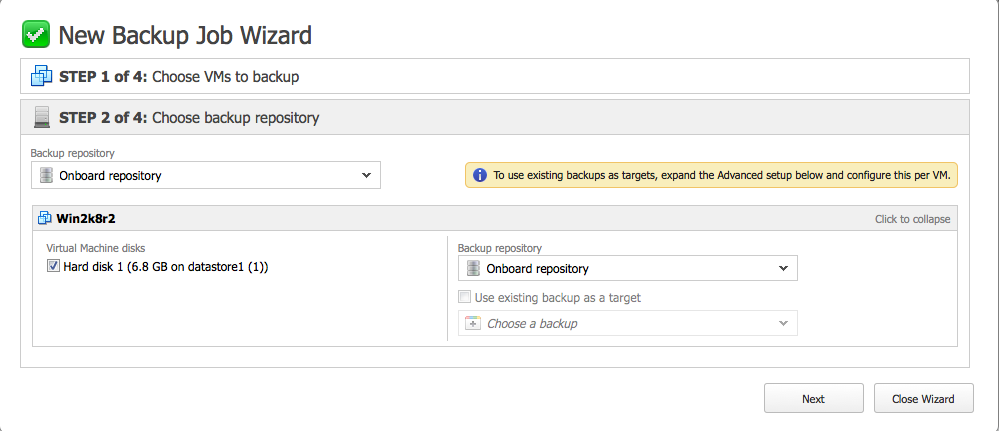Click the green checkmark wizard icon

click(x=36, y=34)
